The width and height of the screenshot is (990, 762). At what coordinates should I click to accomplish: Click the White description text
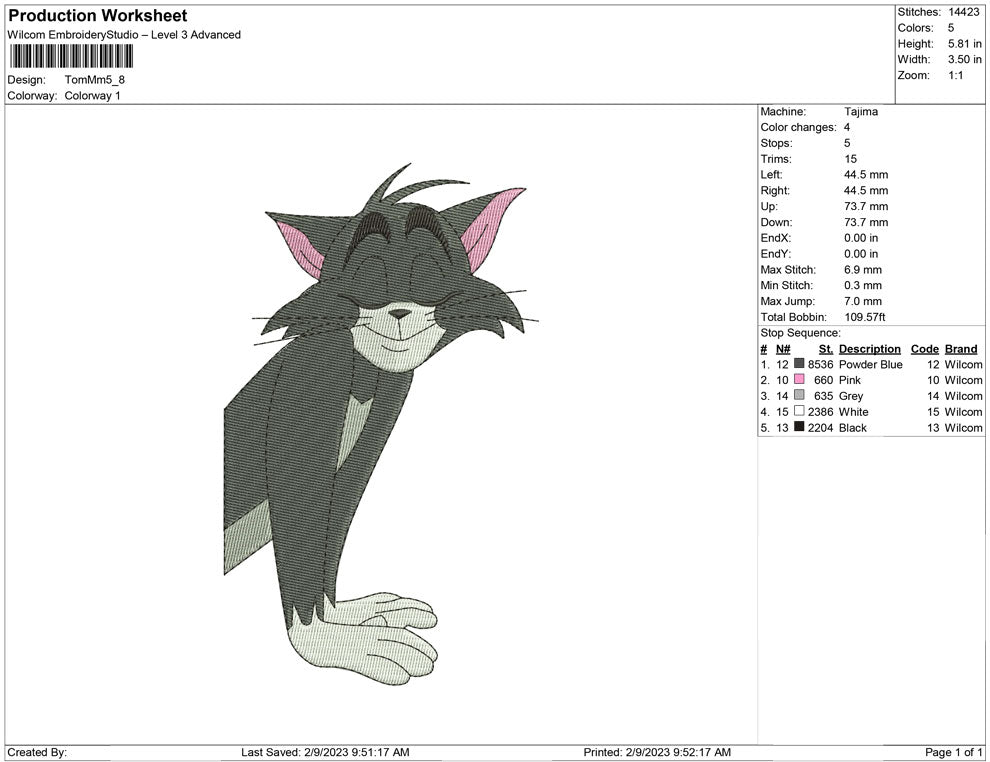(854, 412)
